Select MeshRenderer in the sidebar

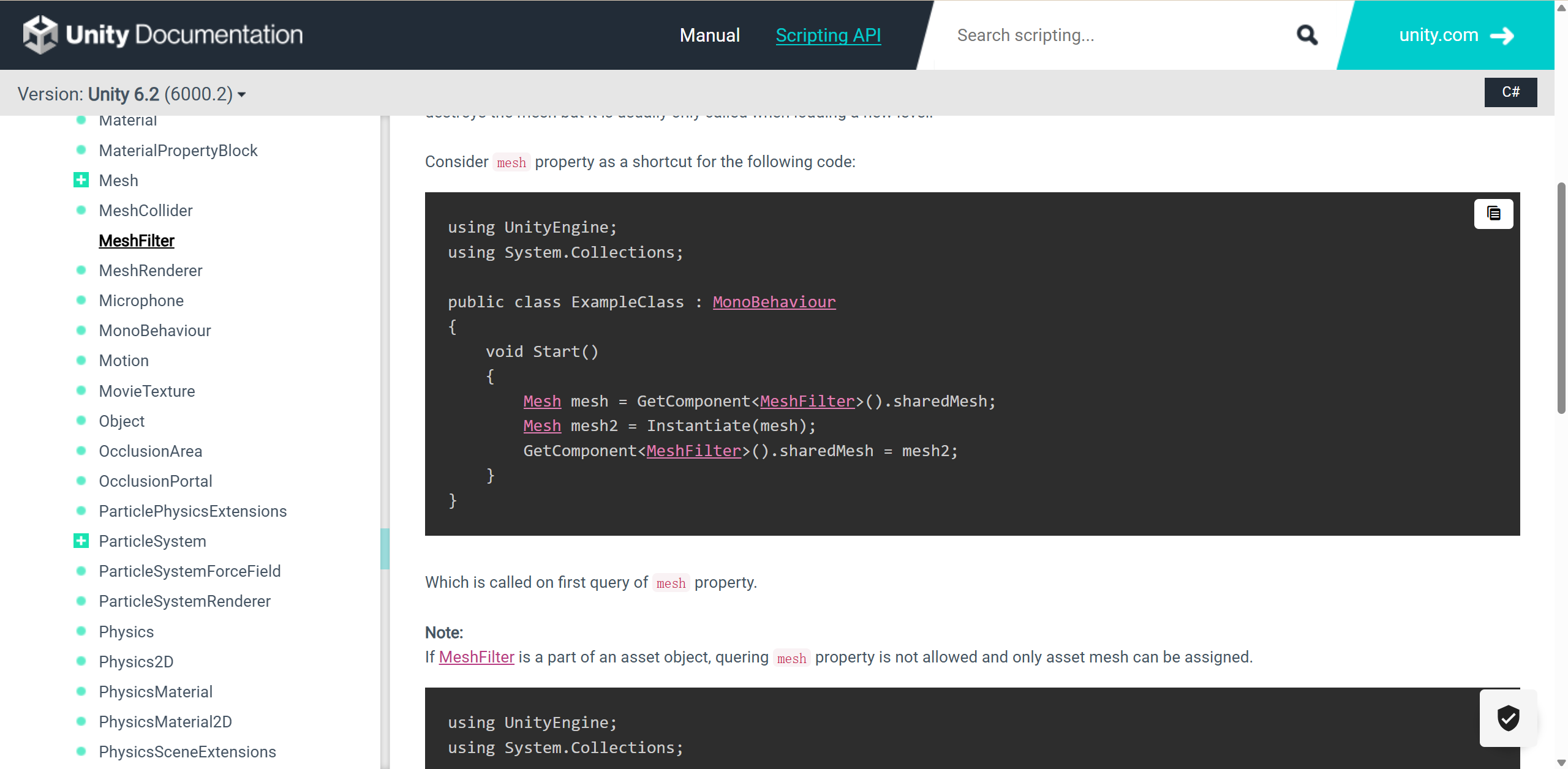click(x=150, y=271)
